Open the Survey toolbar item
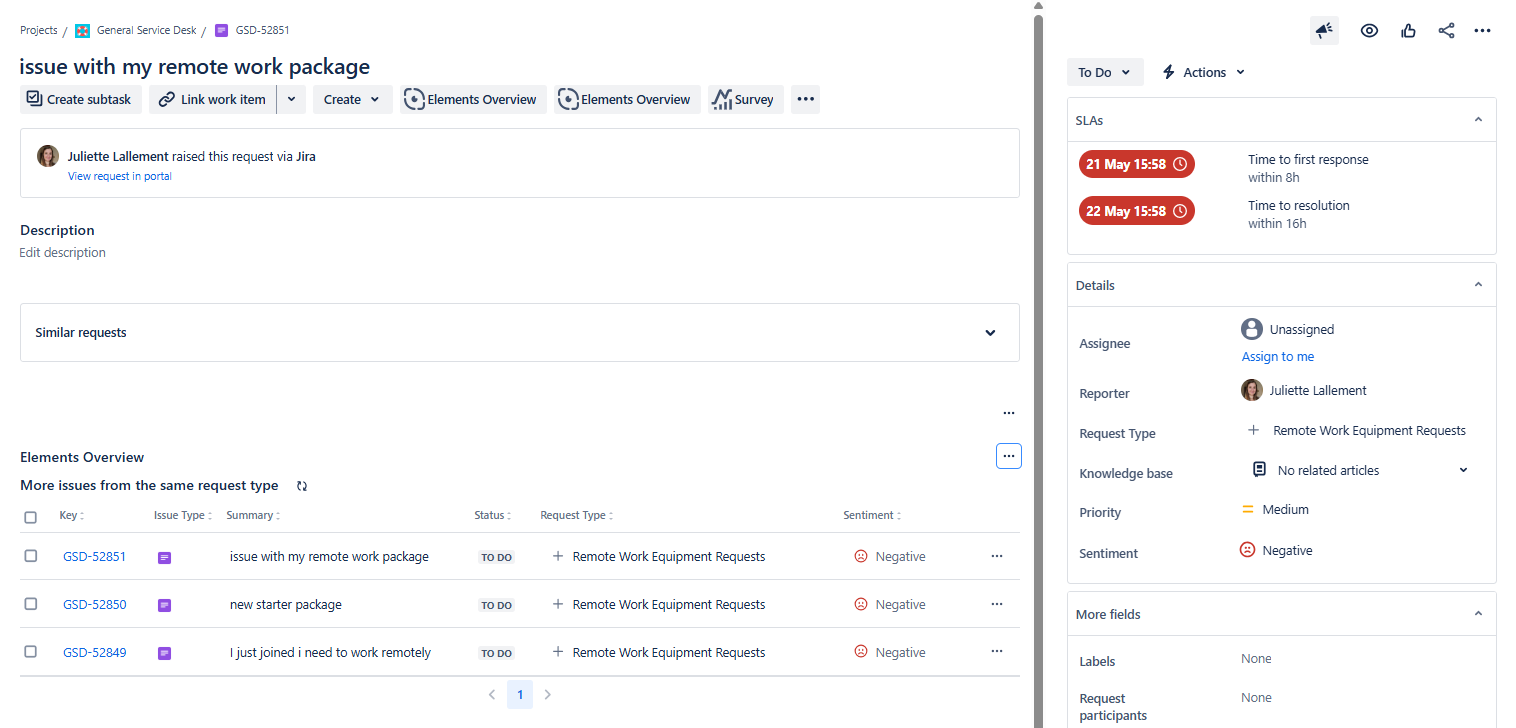The image size is (1516, 728). 745,100
